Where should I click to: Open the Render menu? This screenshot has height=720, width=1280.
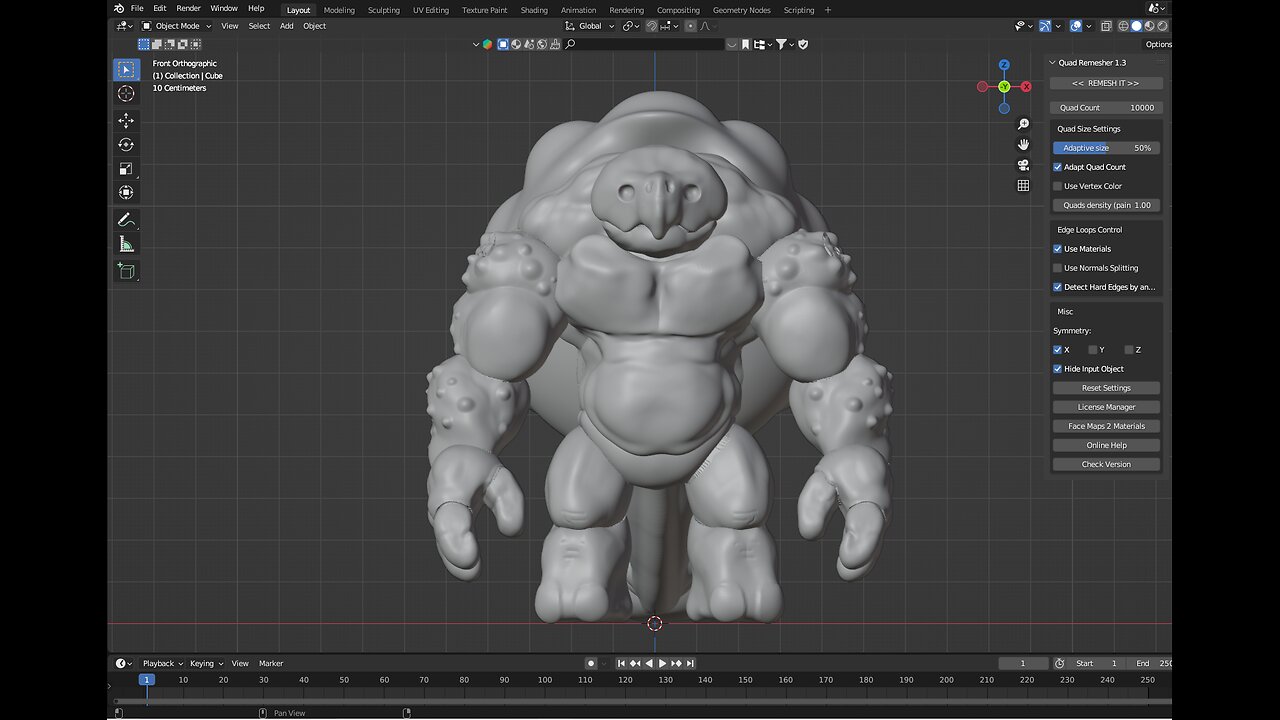[x=188, y=8]
